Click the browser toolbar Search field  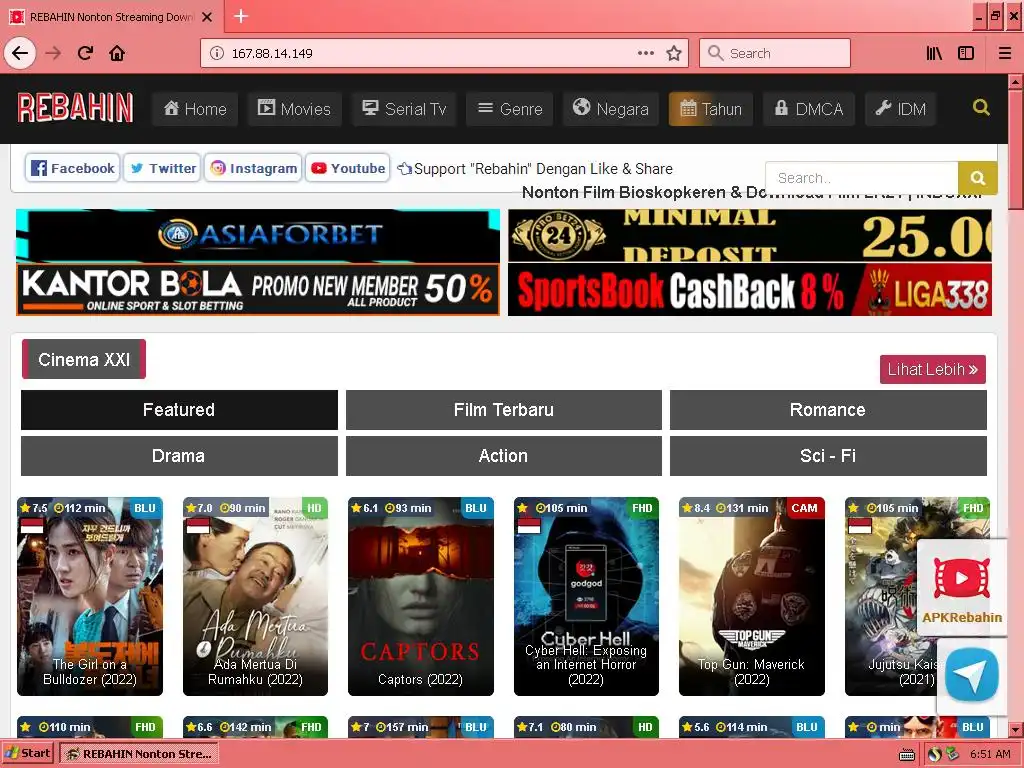775,54
